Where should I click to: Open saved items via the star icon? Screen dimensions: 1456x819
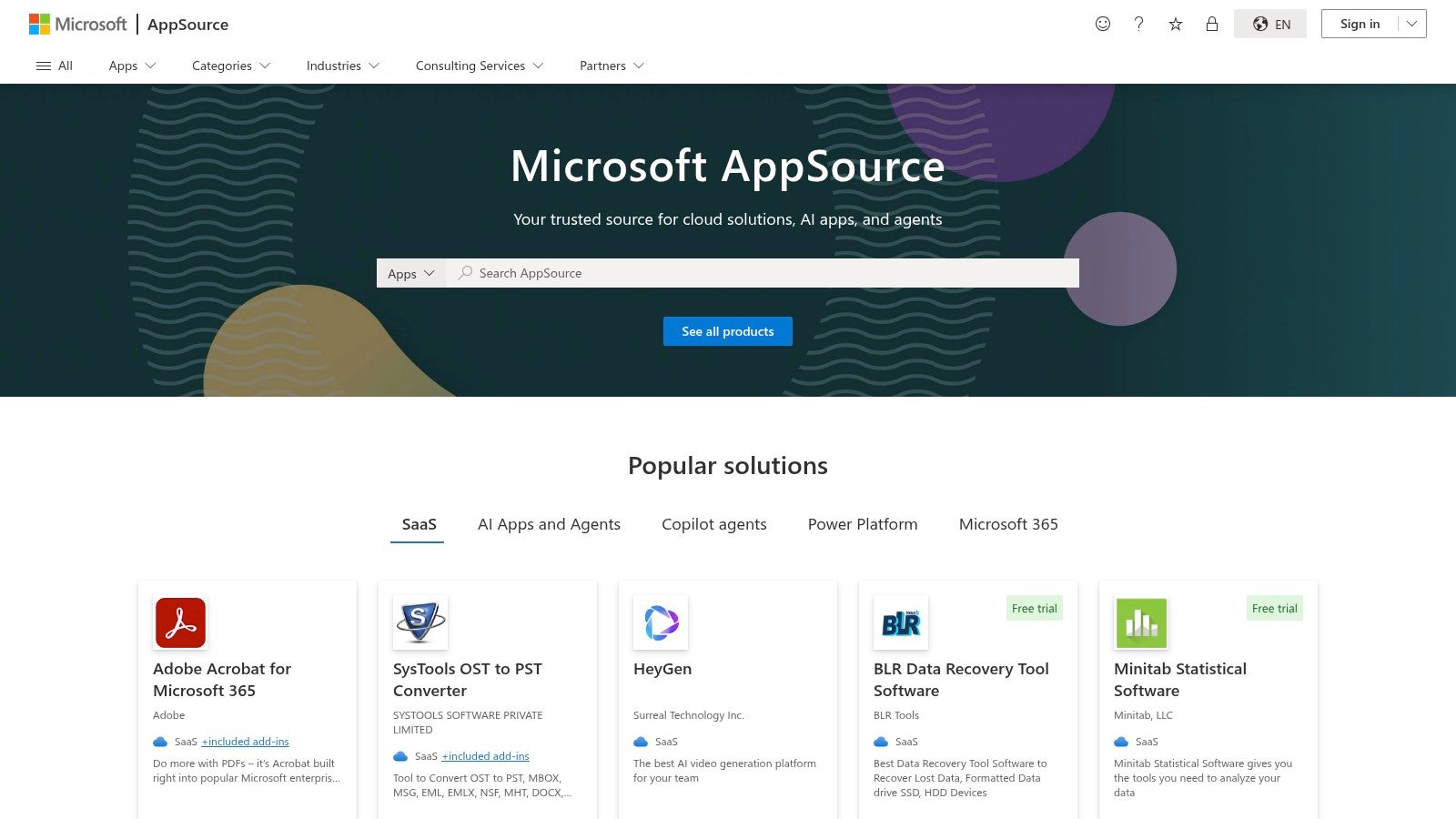1175,24
